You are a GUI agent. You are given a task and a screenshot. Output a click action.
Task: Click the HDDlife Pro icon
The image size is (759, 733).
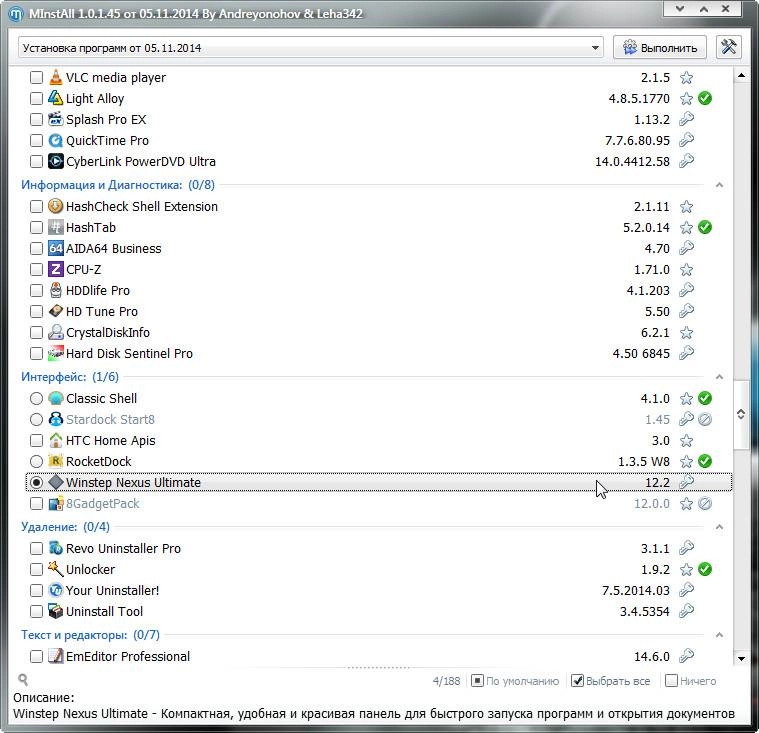[56, 290]
